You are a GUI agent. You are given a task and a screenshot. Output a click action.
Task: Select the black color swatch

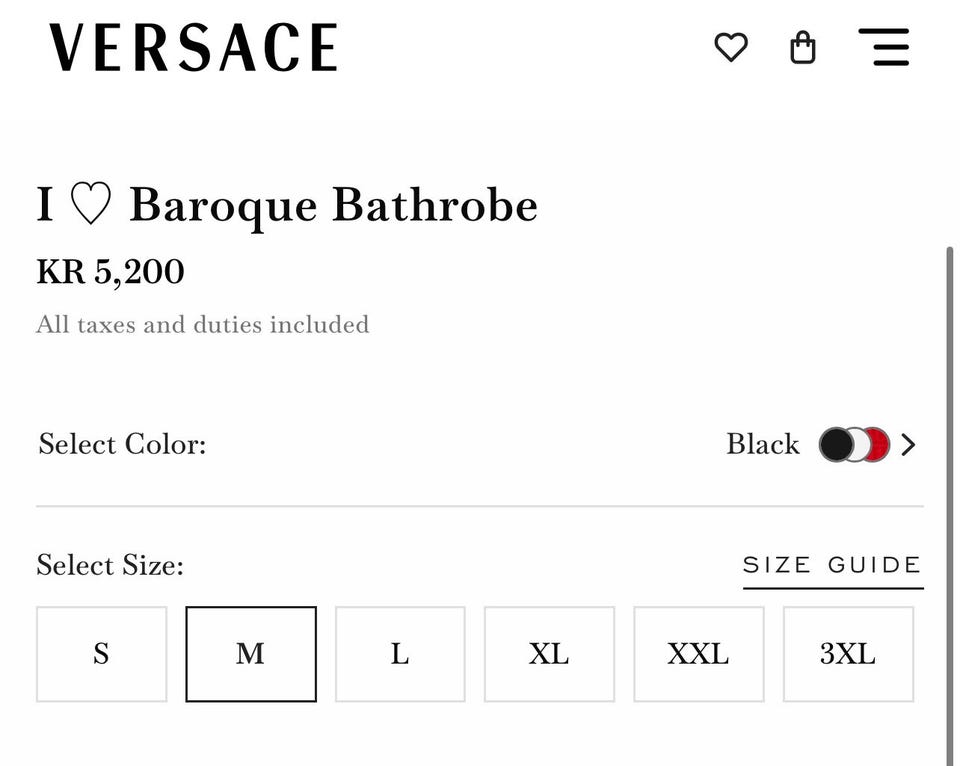tap(835, 445)
